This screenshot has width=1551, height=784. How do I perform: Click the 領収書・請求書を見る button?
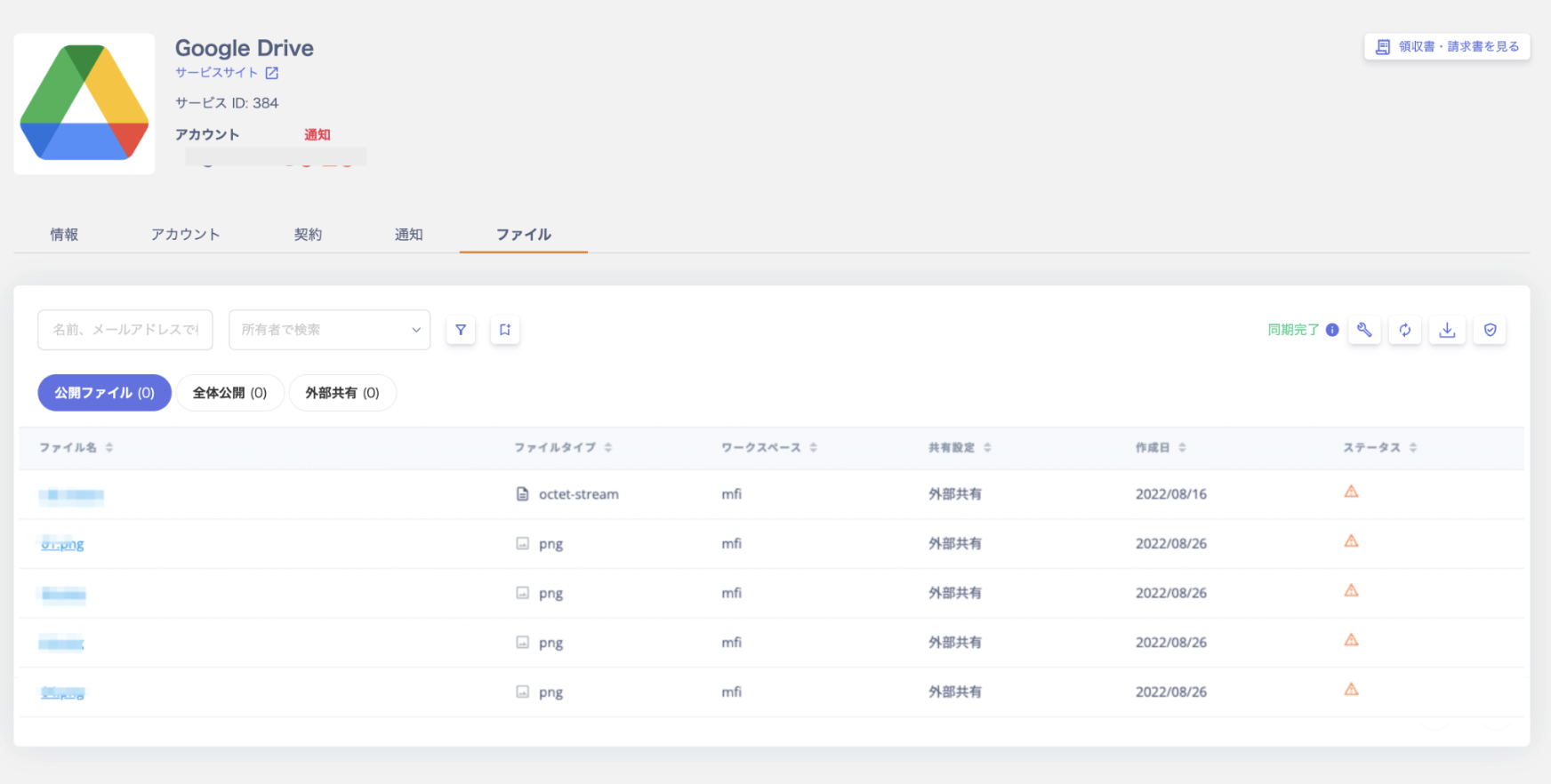coord(1447,46)
